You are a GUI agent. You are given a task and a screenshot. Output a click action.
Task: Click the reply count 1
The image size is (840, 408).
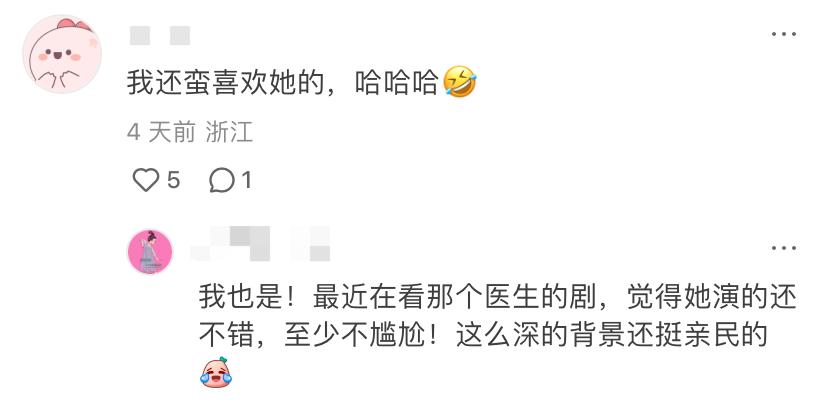pos(246,180)
